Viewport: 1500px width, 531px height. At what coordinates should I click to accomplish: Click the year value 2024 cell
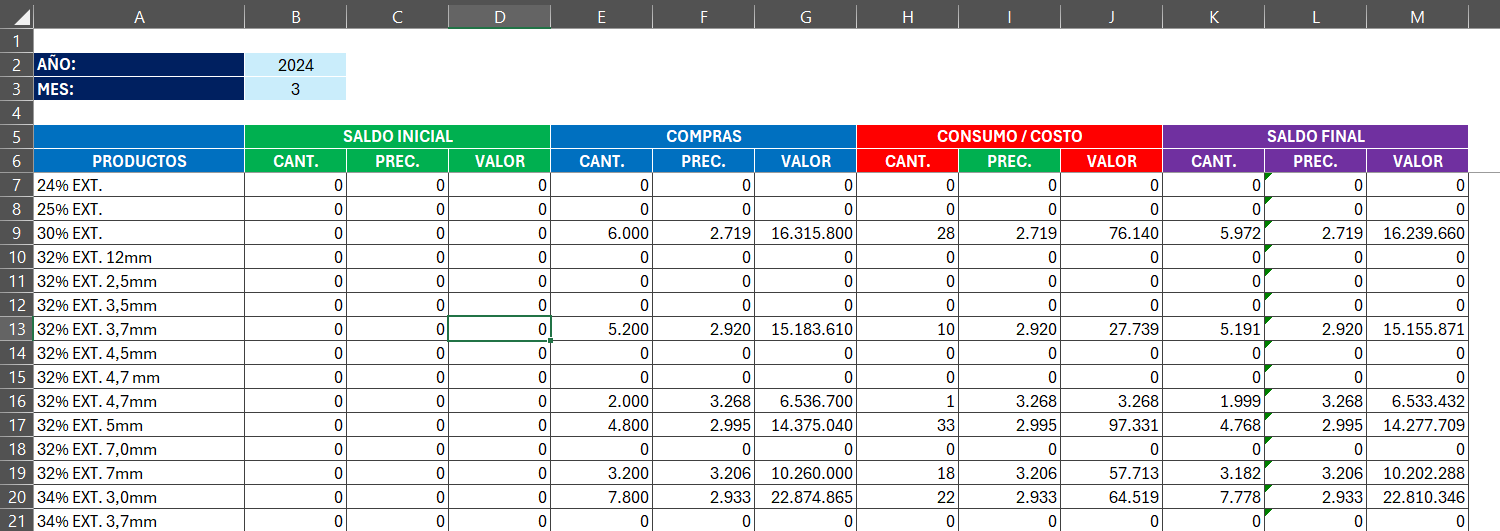click(x=295, y=65)
